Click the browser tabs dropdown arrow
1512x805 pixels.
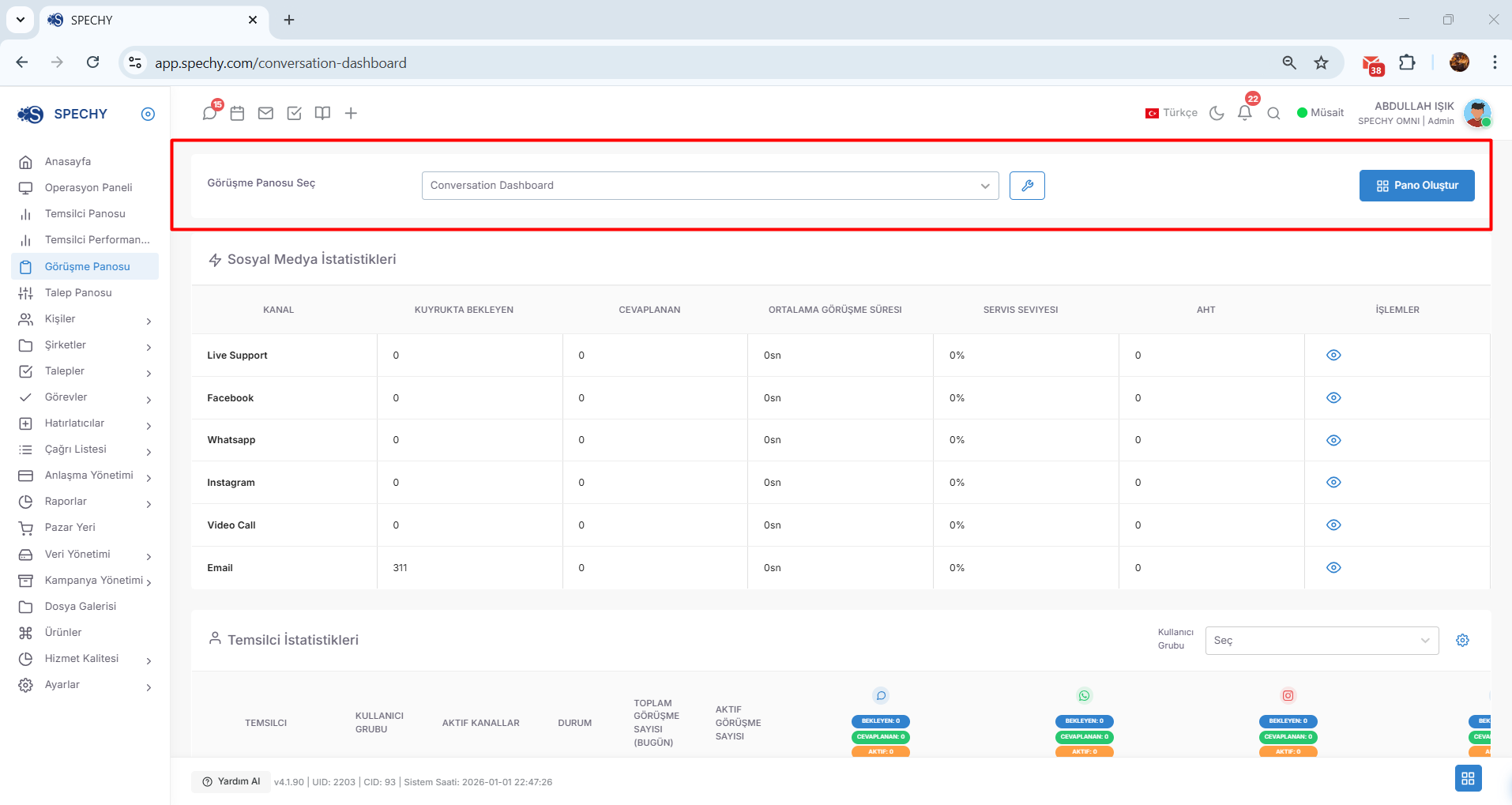click(x=20, y=20)
